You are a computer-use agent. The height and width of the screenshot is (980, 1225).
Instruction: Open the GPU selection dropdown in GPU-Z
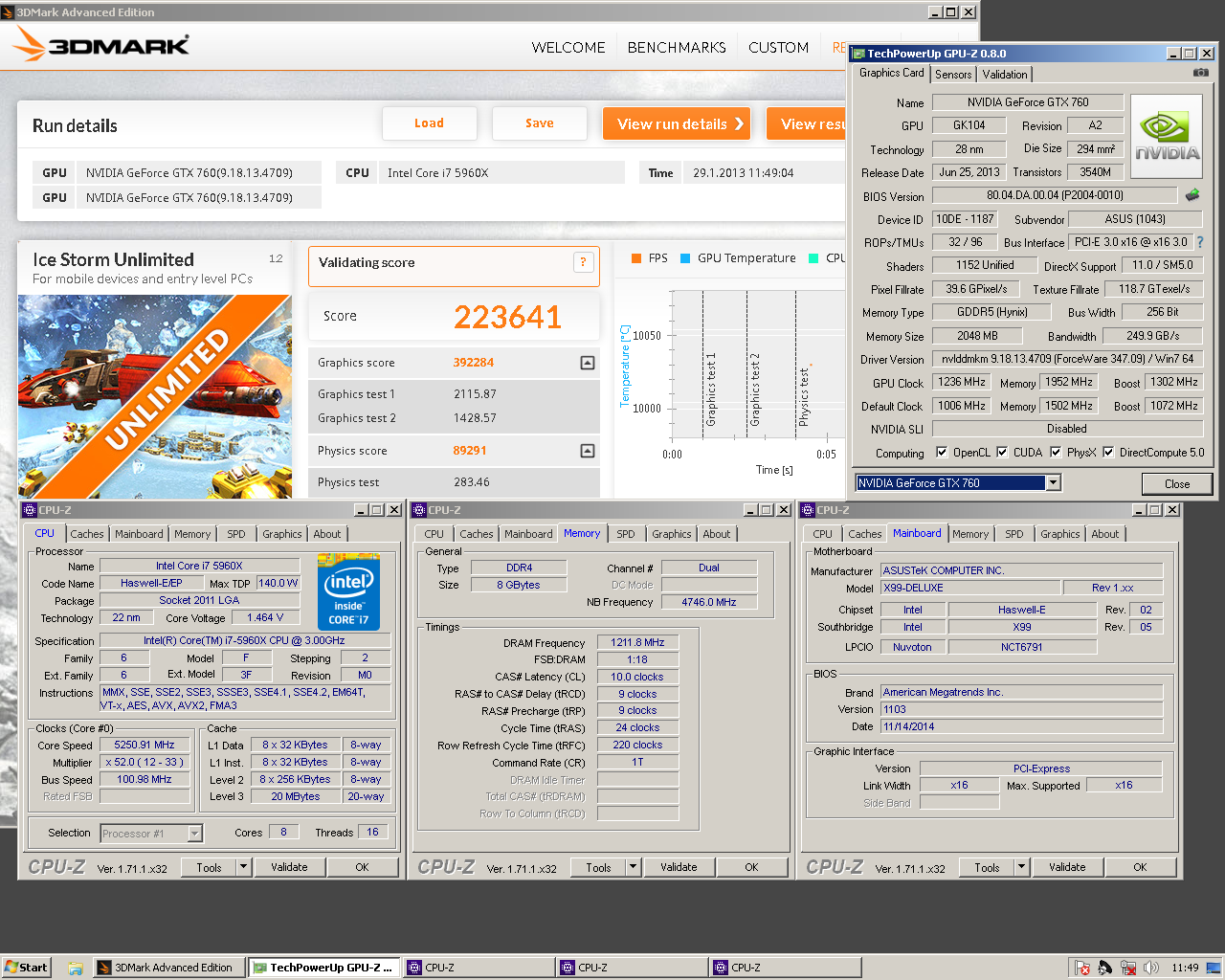[1053, 483]
